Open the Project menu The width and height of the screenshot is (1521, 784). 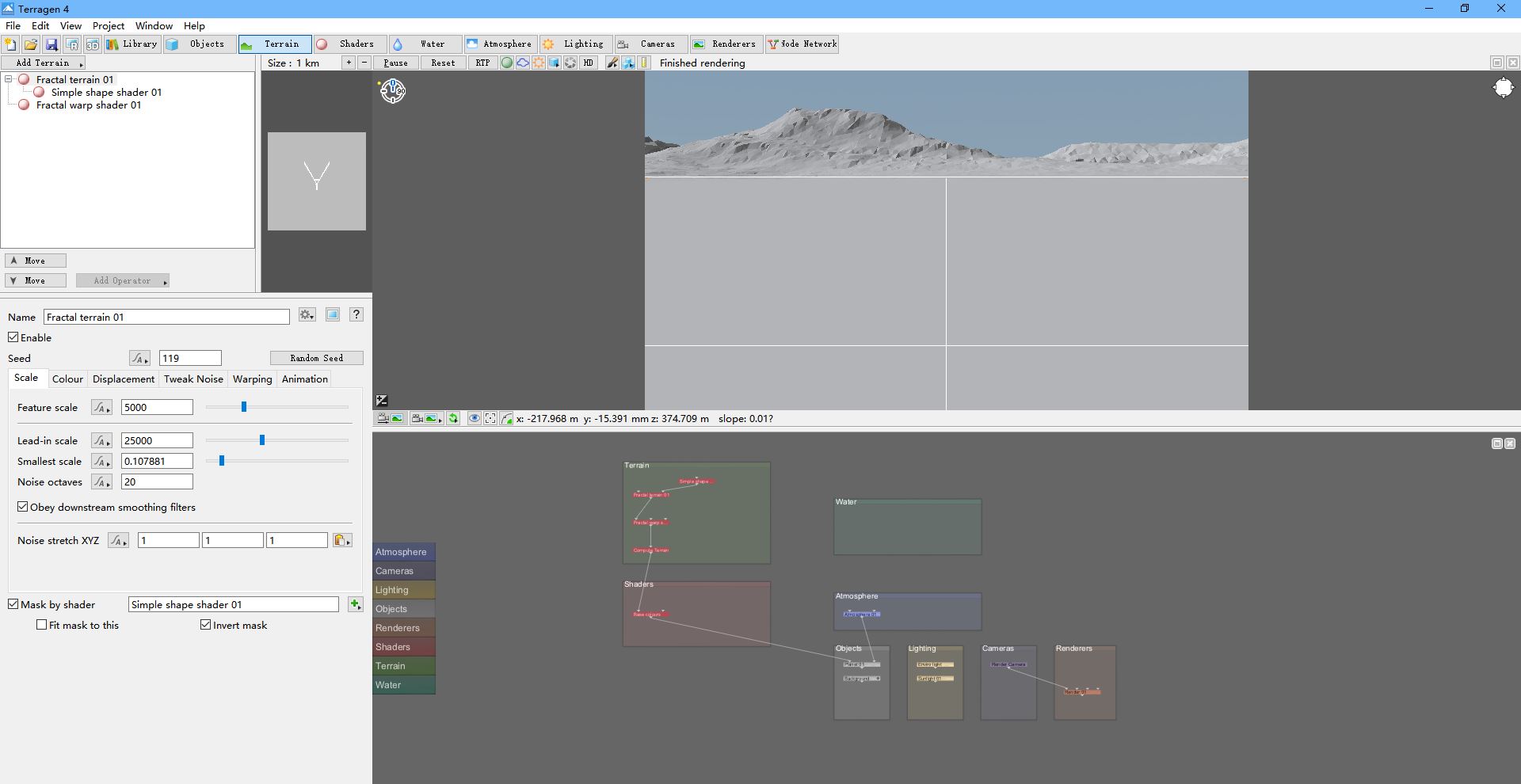coord(108,25)
